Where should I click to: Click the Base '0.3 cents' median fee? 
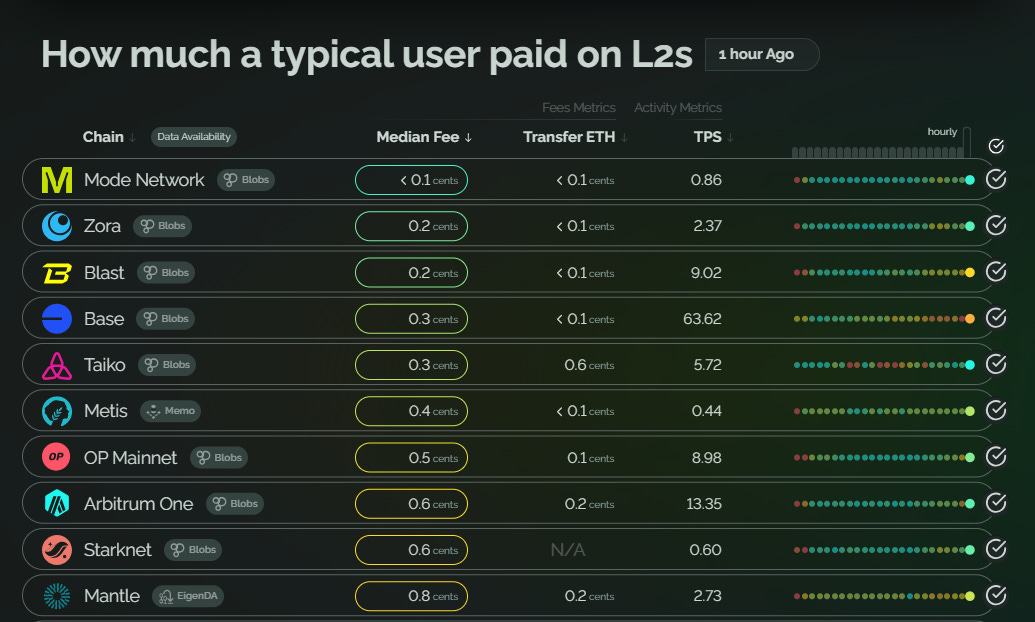[x=411, y=319]
